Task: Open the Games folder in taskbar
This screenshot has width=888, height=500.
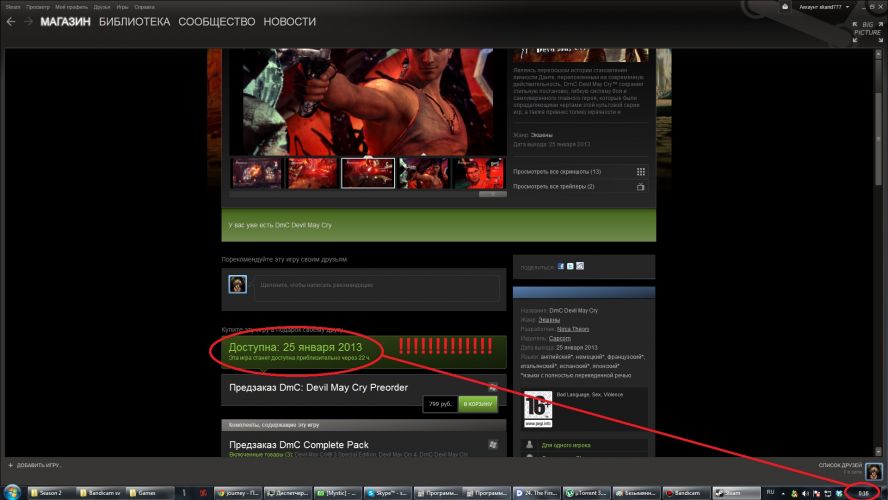Action: pyautogui.click(x=151, y=493)
